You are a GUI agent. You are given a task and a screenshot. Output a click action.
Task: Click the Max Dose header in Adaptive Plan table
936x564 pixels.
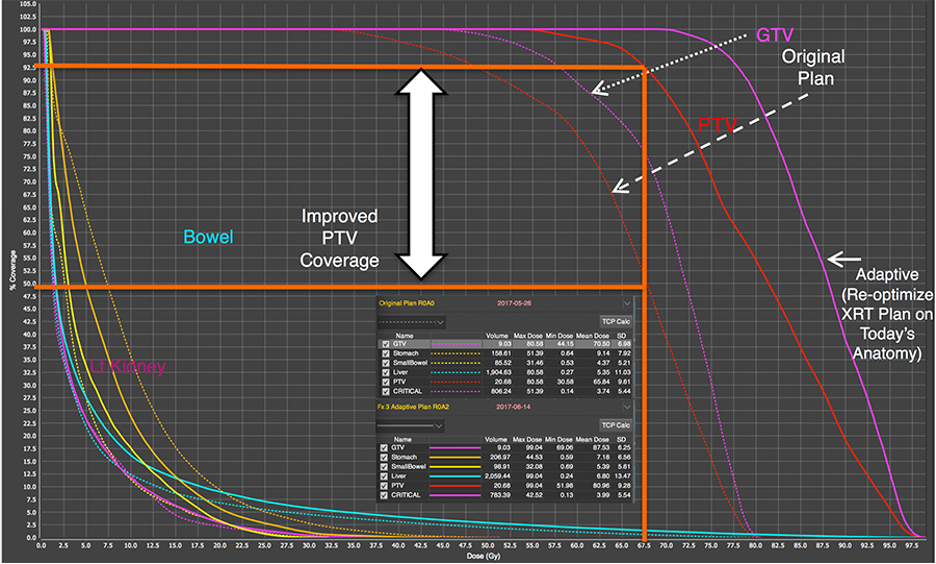click(x=527, y=439)
